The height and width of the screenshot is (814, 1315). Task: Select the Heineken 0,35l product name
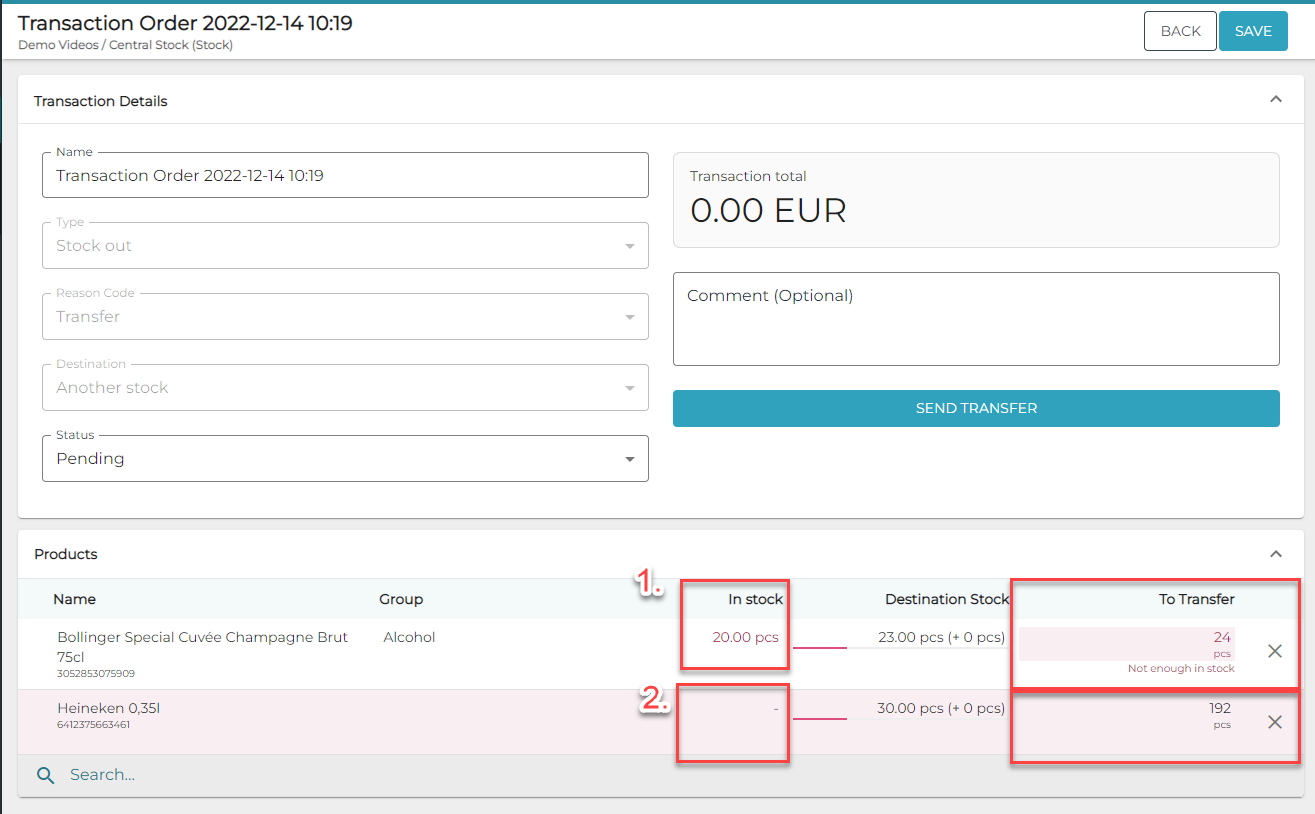(109, 709)
